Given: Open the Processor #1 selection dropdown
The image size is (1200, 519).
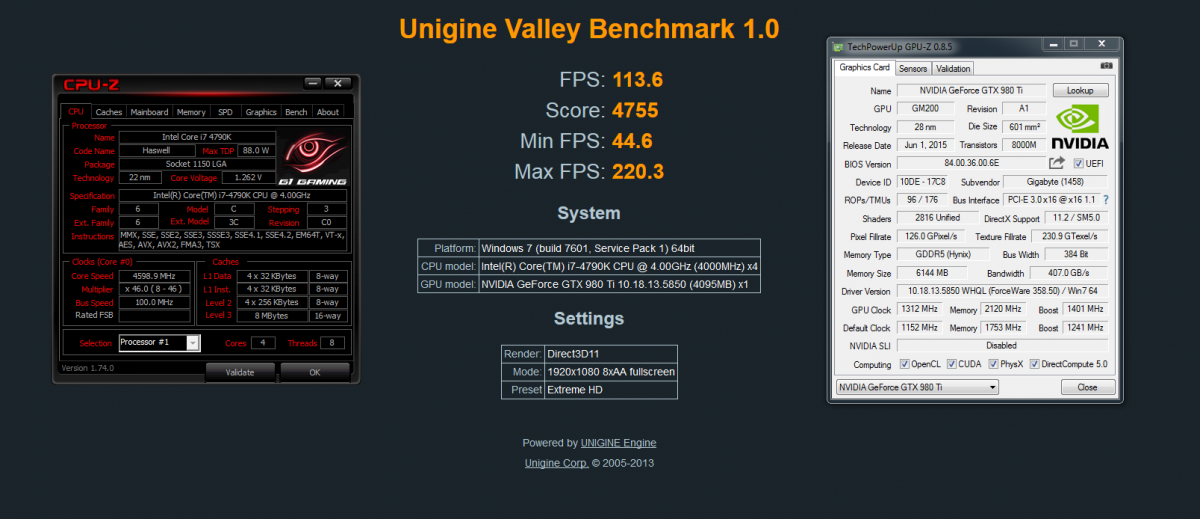Looking at the screenshot, I should [193, 343].
